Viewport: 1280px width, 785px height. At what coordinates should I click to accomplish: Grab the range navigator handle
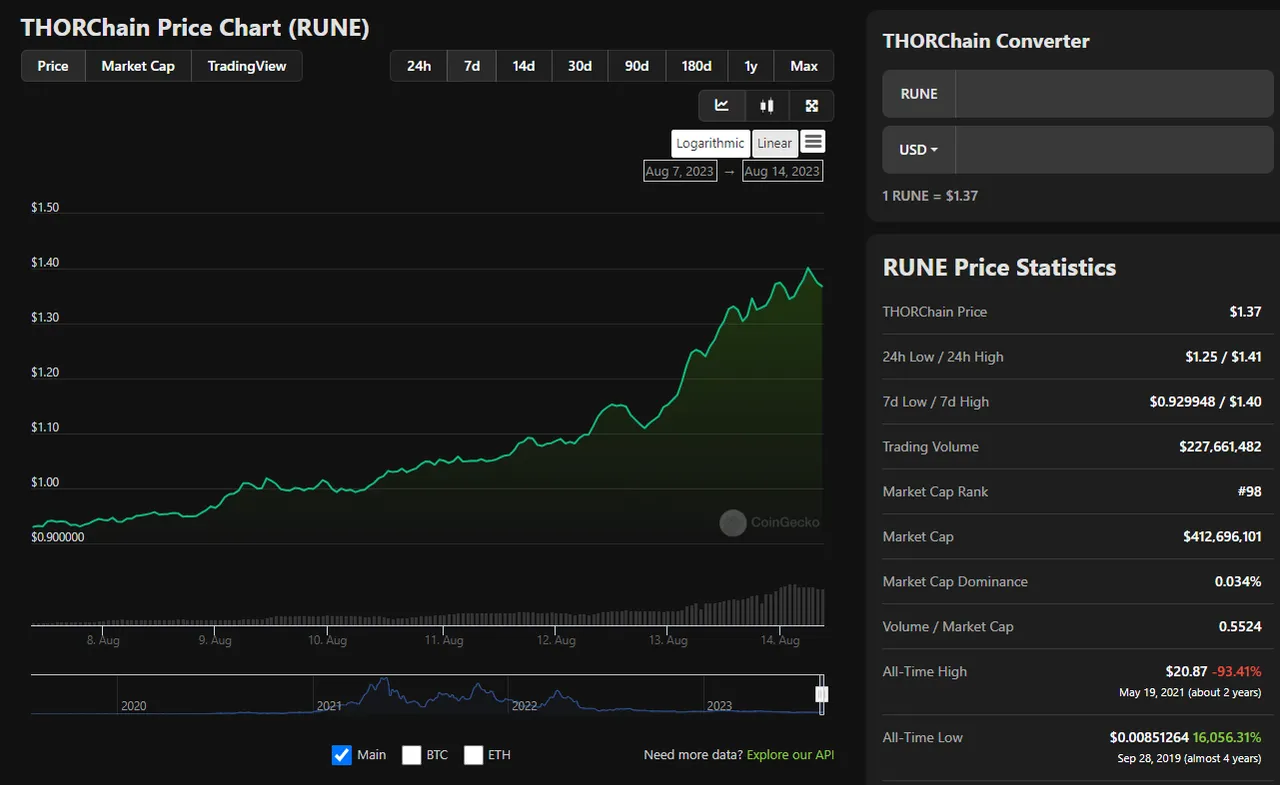point(822,694)
